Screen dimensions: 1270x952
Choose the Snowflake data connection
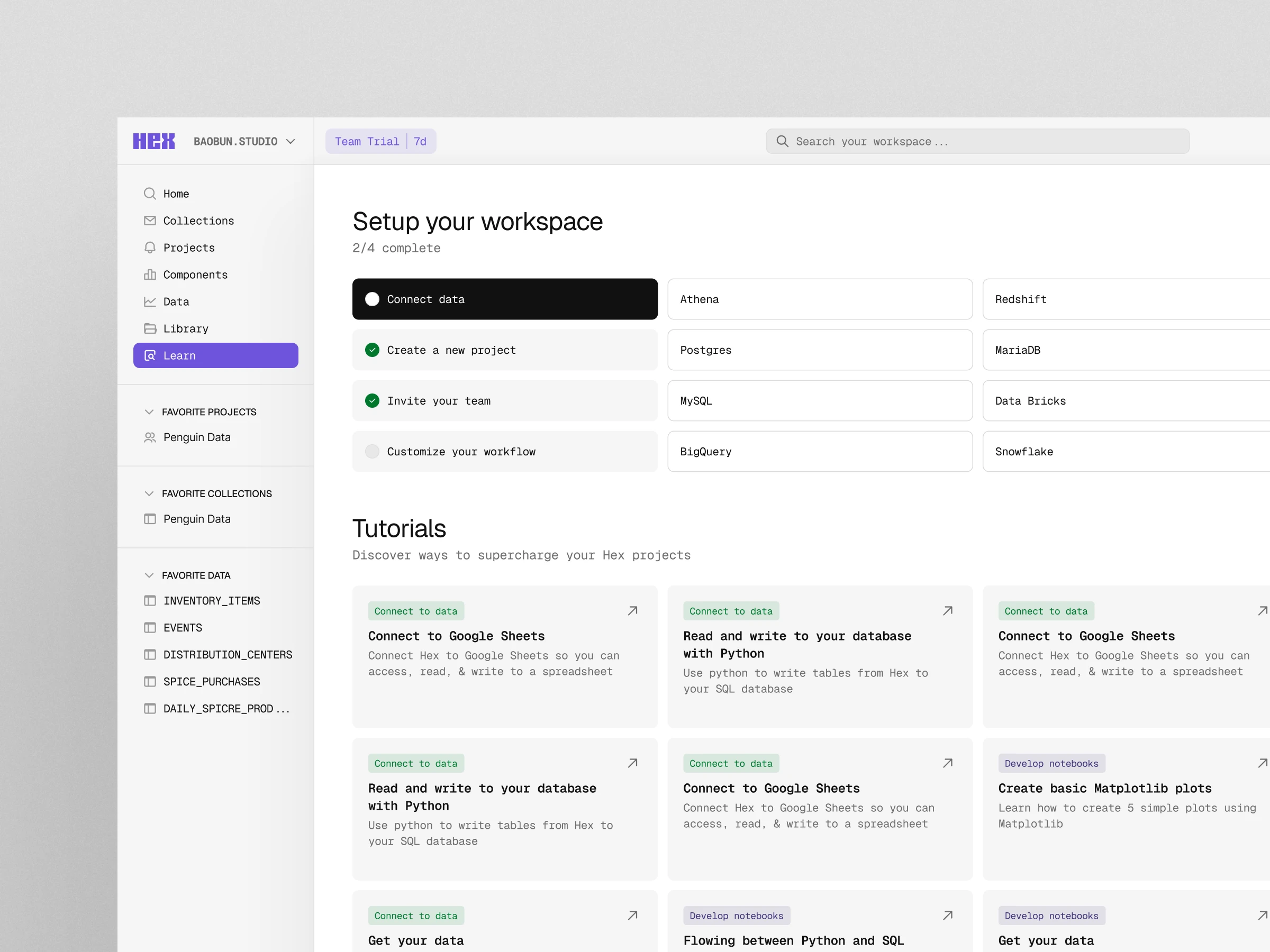point(1126,452)
